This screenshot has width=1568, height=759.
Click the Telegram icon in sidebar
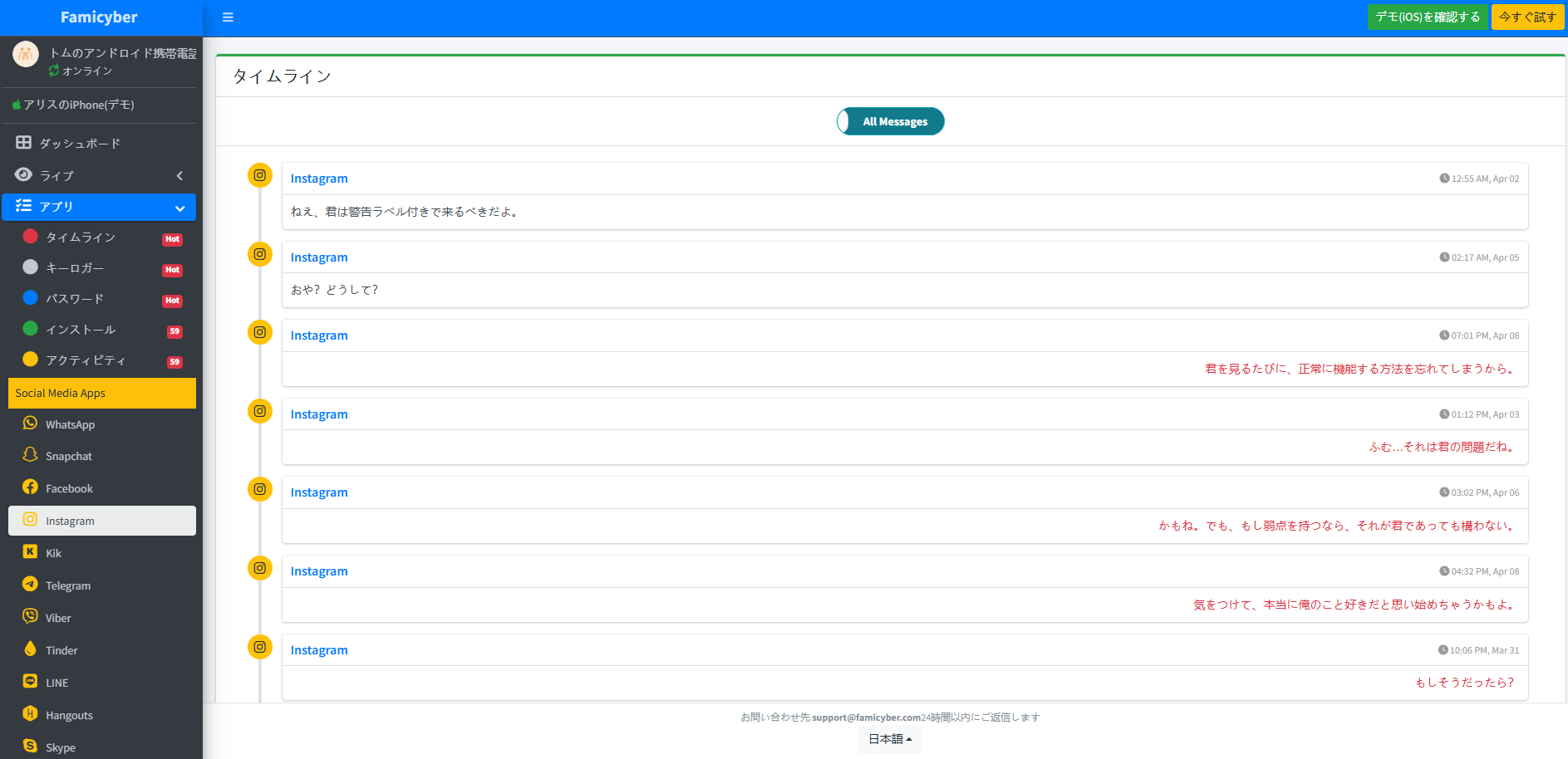pyautogui.click(x=30, y=585)
